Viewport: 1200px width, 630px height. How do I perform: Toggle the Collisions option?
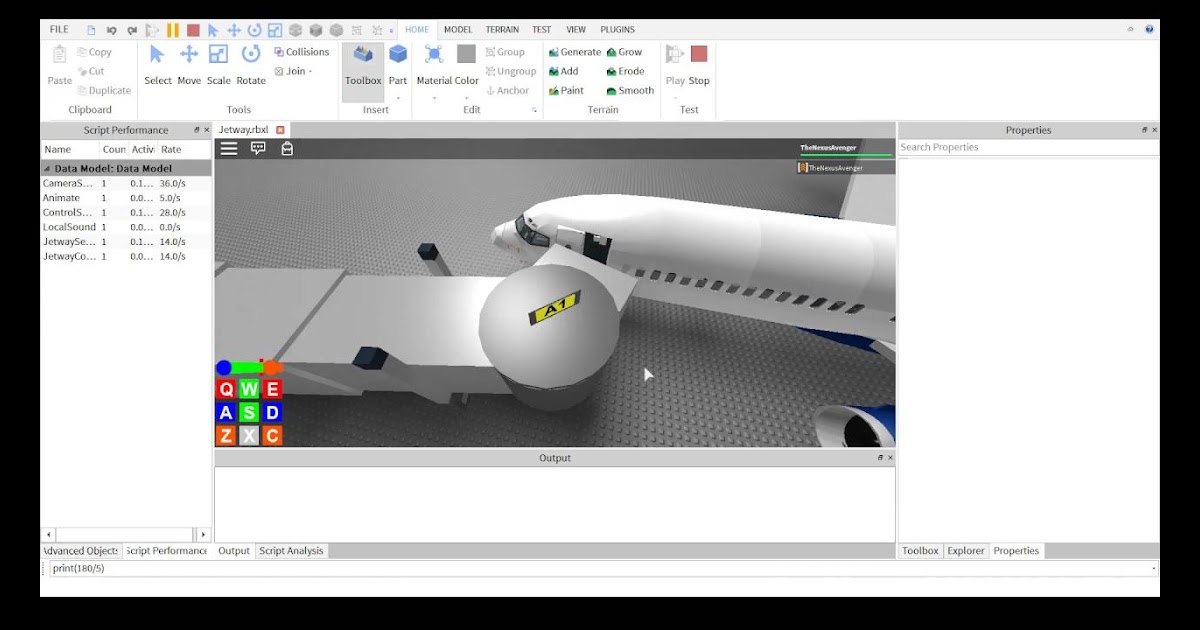click(x=302, y=52)
